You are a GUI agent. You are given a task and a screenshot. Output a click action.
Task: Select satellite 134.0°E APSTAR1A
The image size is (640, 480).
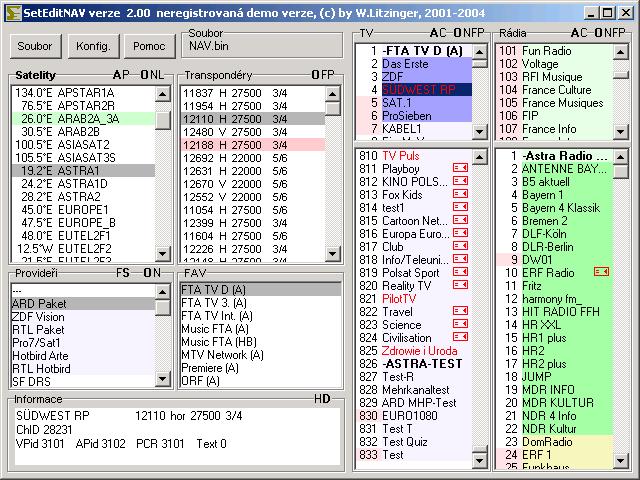pyautogui.click(x=84, y=93)
